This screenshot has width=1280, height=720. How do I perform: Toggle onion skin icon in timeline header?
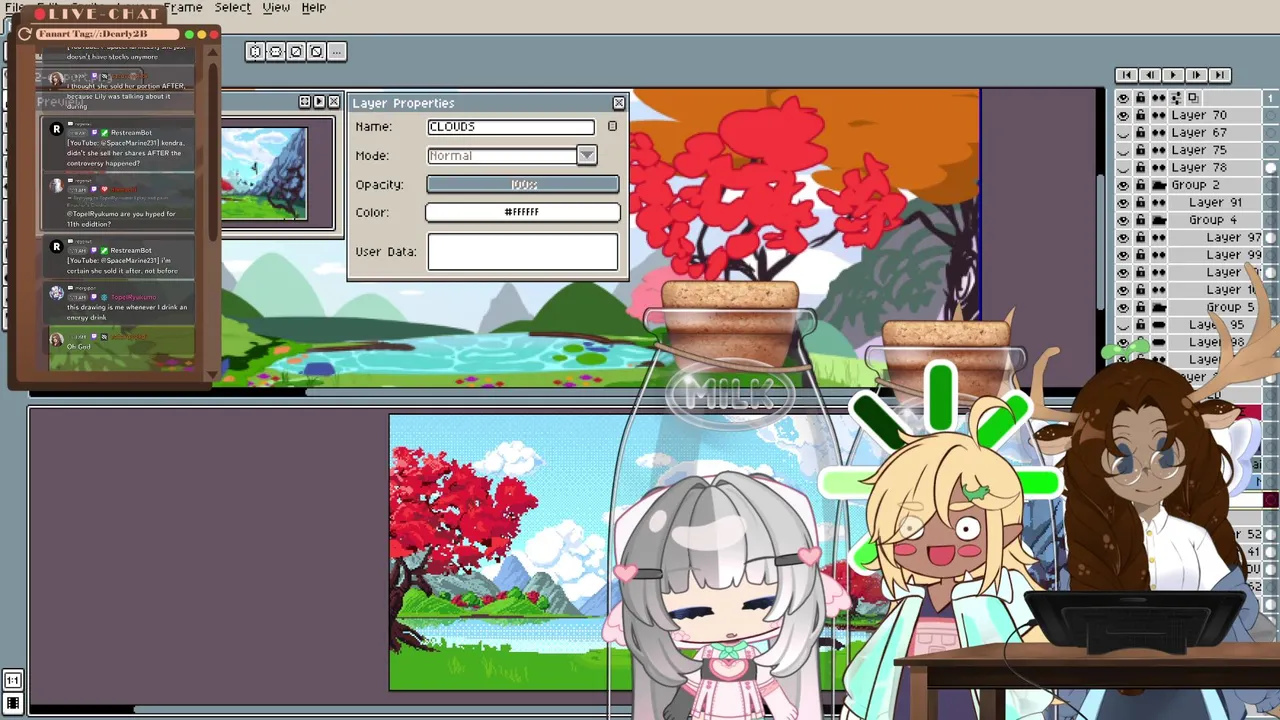tap(1193, 97)
